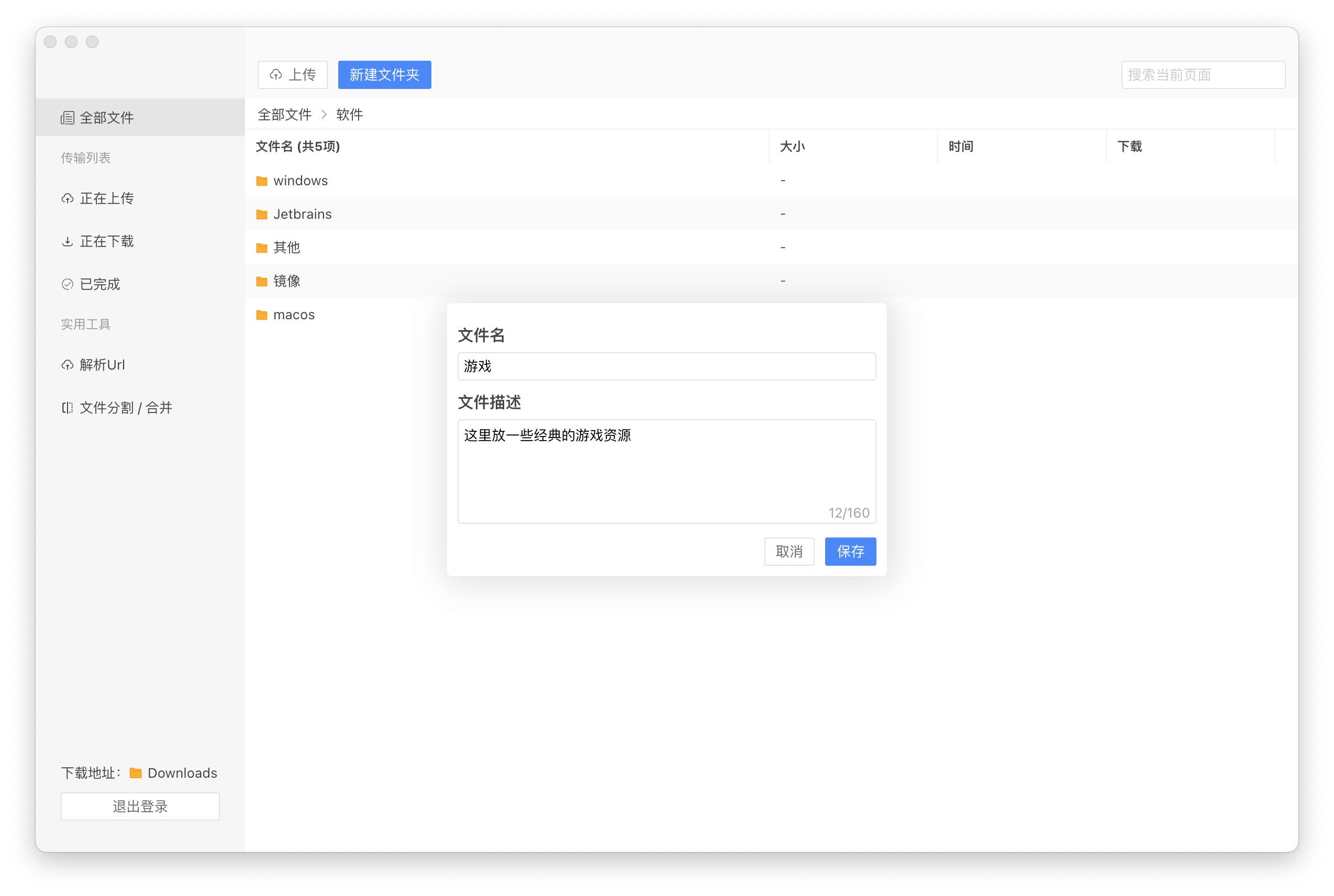This screenshot has height=896, width=1334.
Task: Select the 解析Url tool icon
Action: [x=68, y=365]
